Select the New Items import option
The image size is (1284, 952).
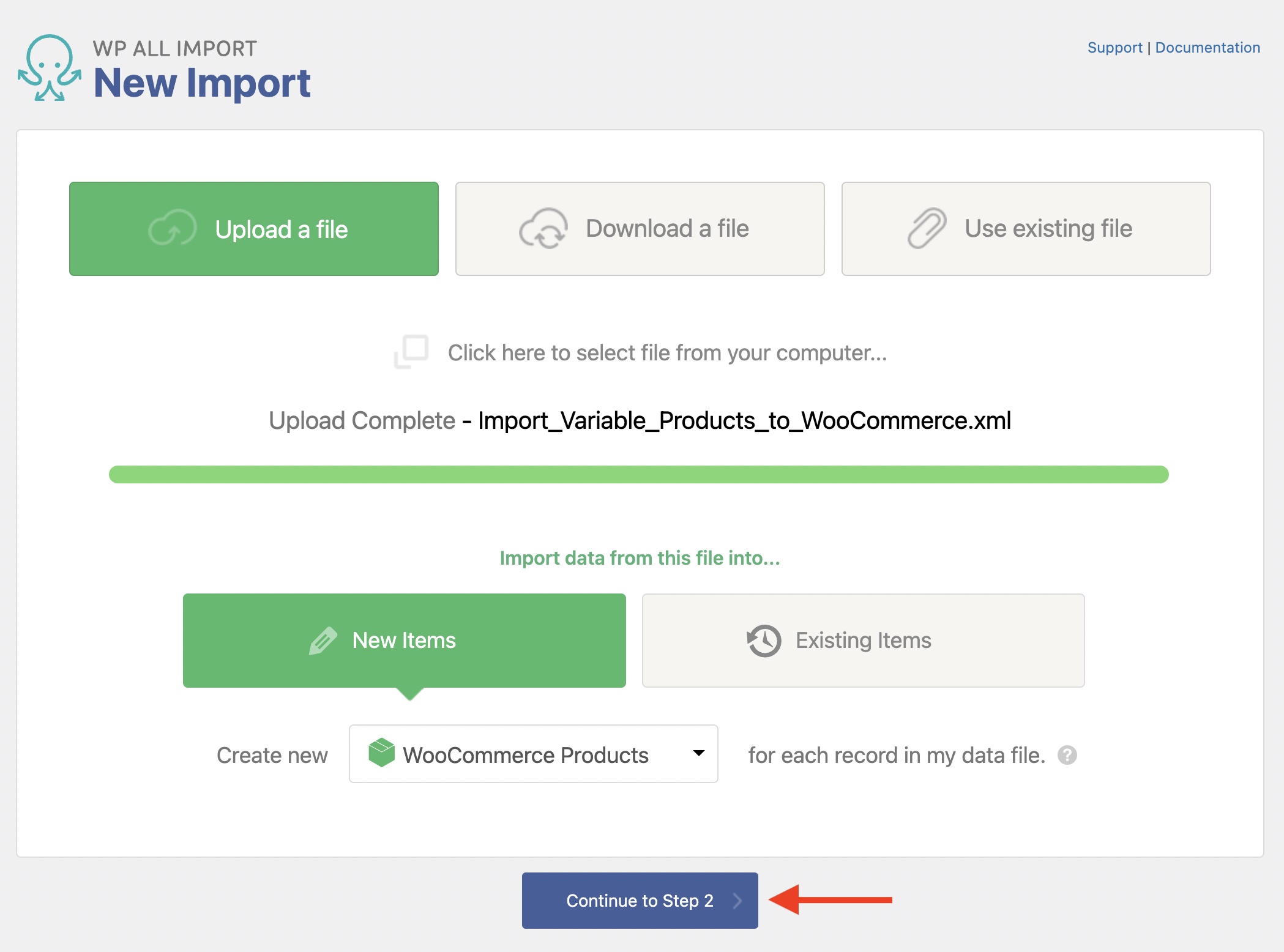coord(404,641)
